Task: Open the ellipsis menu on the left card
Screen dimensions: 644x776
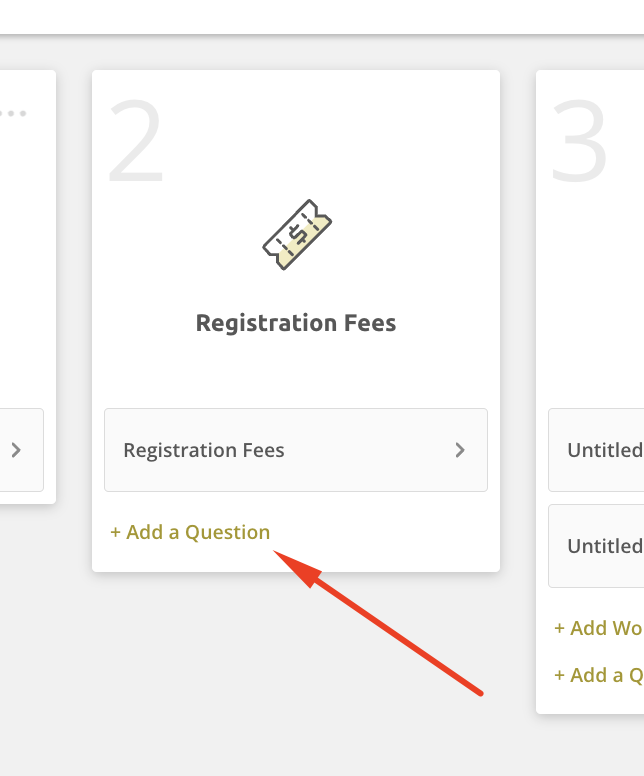Action: click(x=13, y=113)
